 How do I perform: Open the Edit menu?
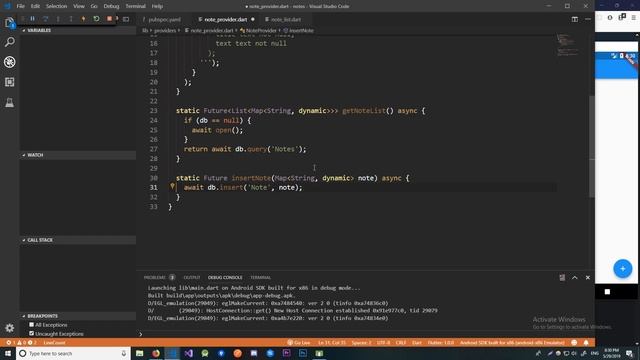(x=35, y=6)
